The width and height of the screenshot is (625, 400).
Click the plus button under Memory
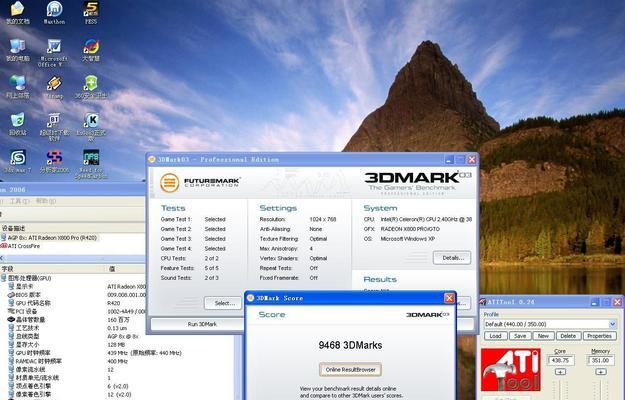pos(601,372)
